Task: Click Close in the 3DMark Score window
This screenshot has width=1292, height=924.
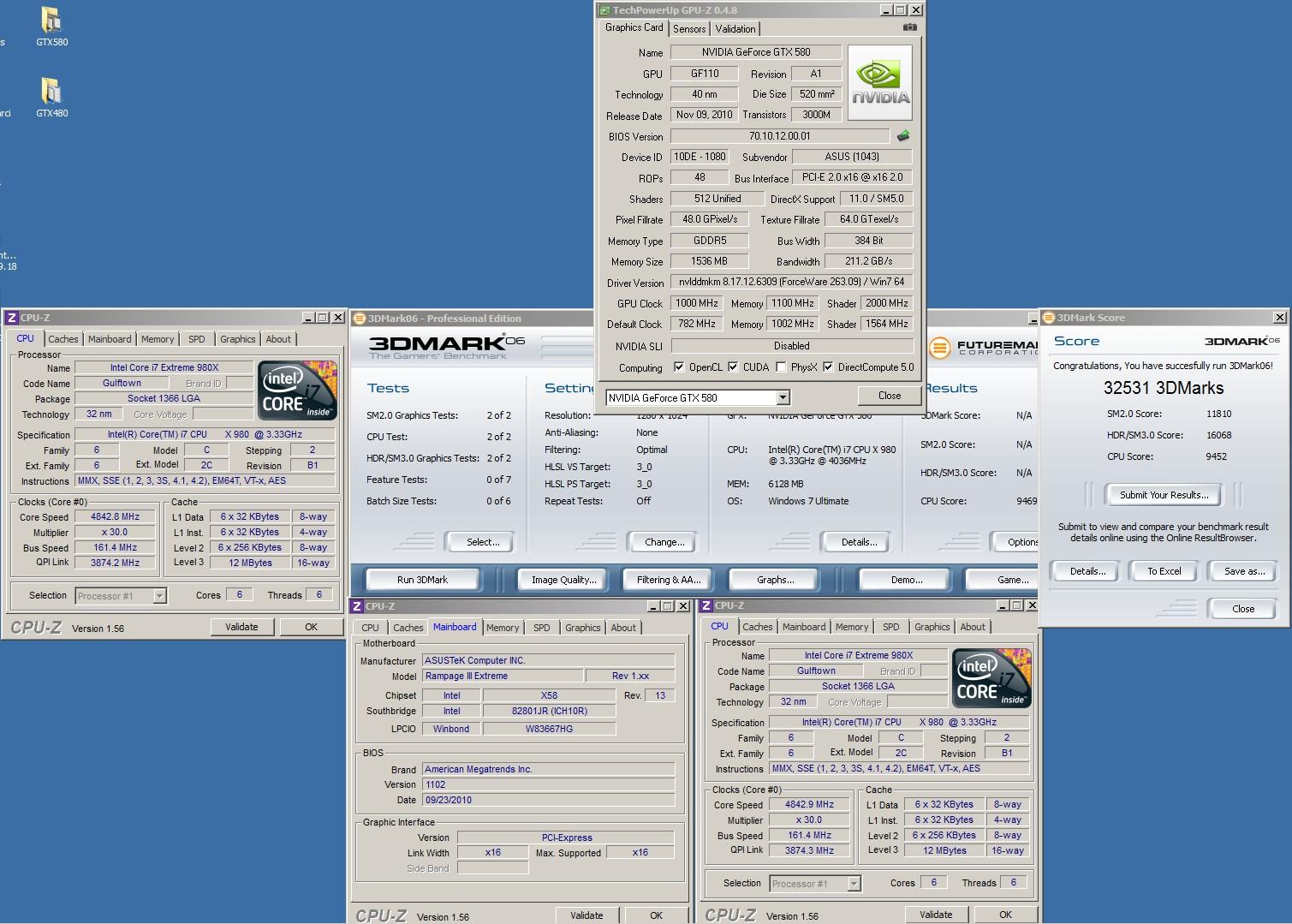Action: pyautogui.click(x=1243, y=609)
